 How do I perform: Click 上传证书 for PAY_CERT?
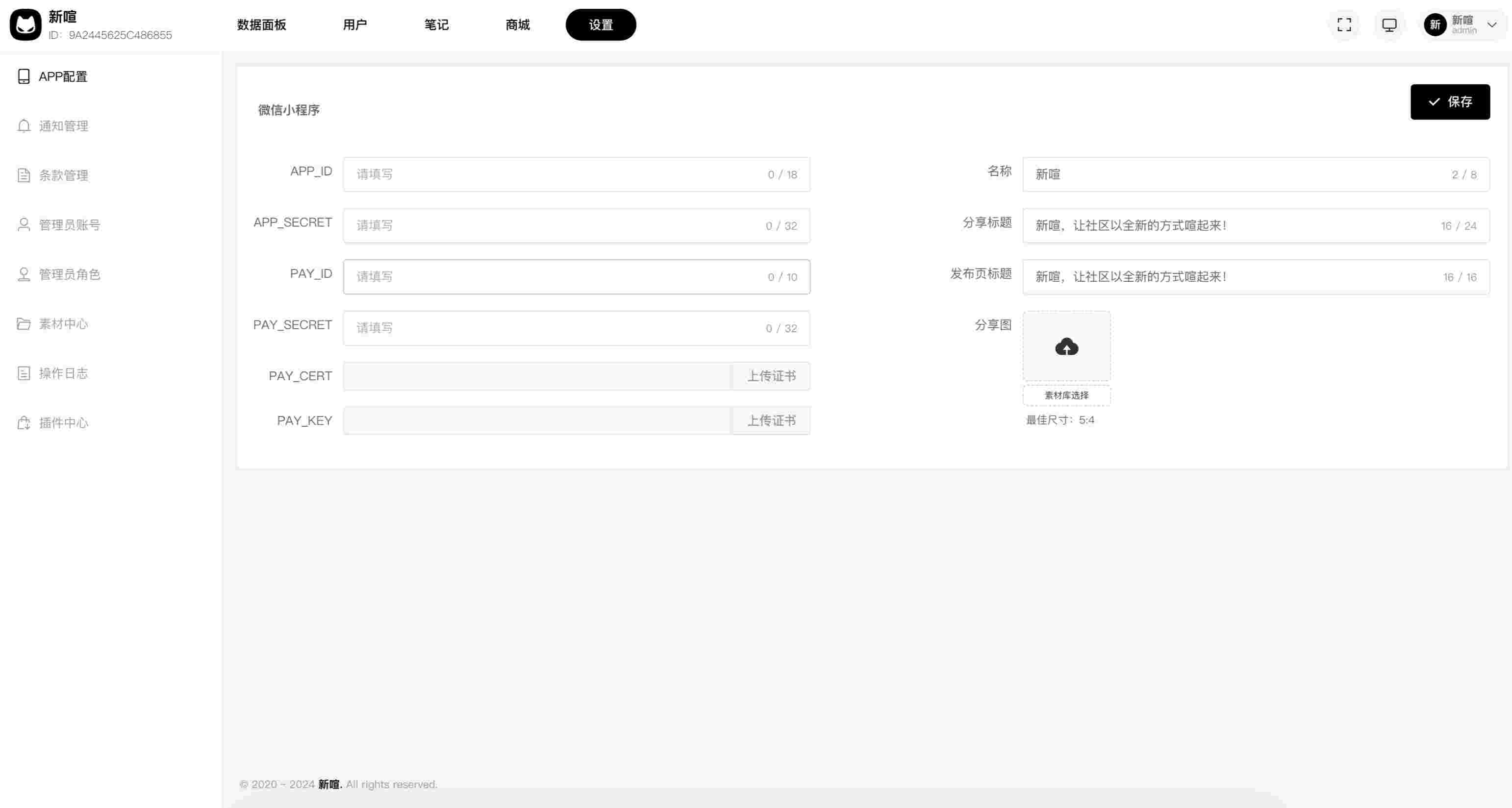771,376
